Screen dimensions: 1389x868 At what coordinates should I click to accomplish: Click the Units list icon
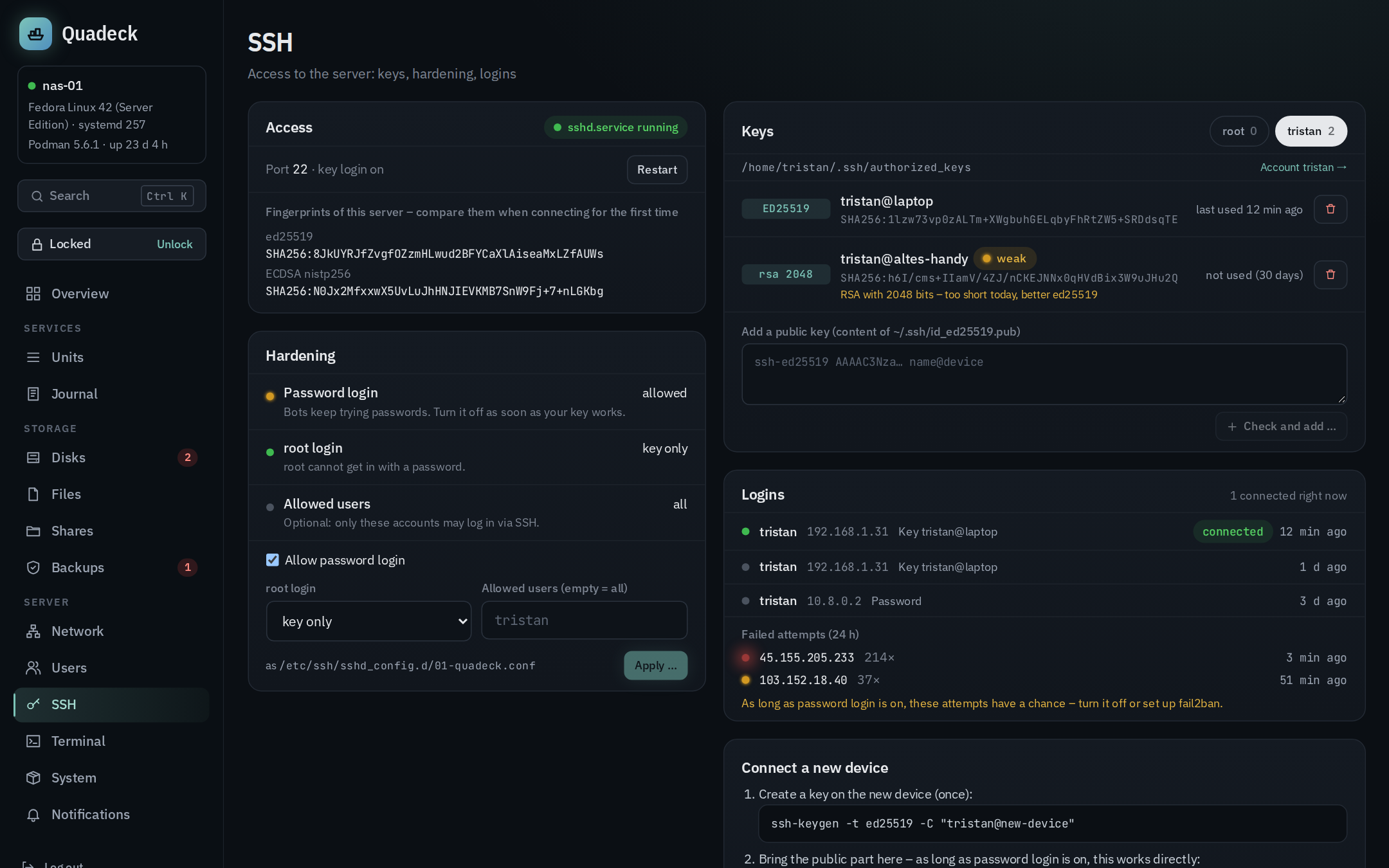coord(33,357)
